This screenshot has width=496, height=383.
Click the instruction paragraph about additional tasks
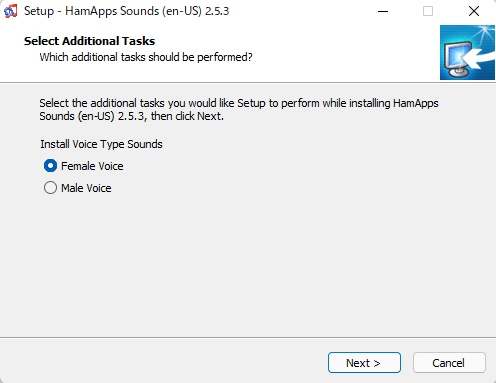(x=239, y=110)
